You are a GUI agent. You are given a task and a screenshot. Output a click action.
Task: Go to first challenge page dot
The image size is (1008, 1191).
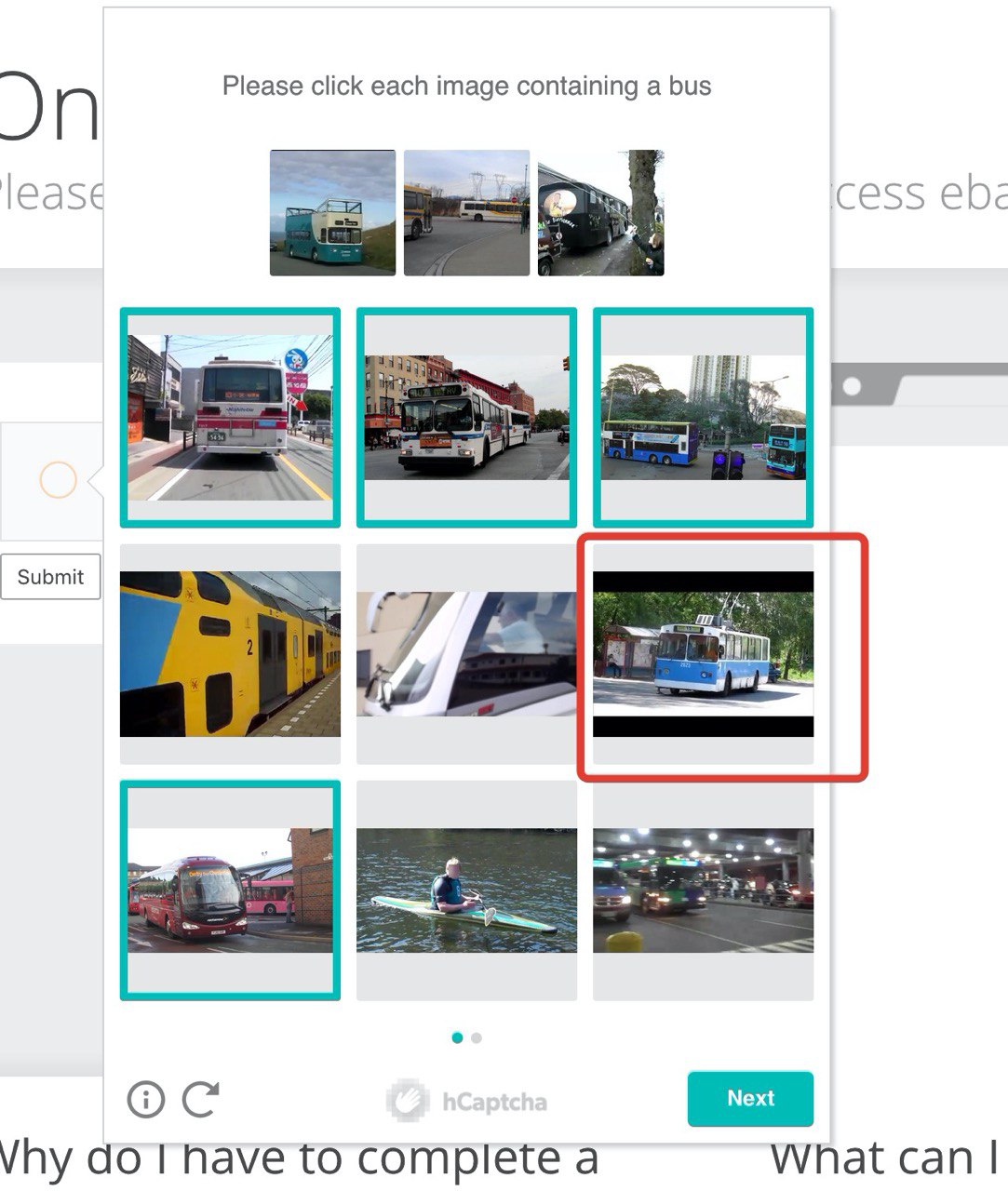(457, 1037)
